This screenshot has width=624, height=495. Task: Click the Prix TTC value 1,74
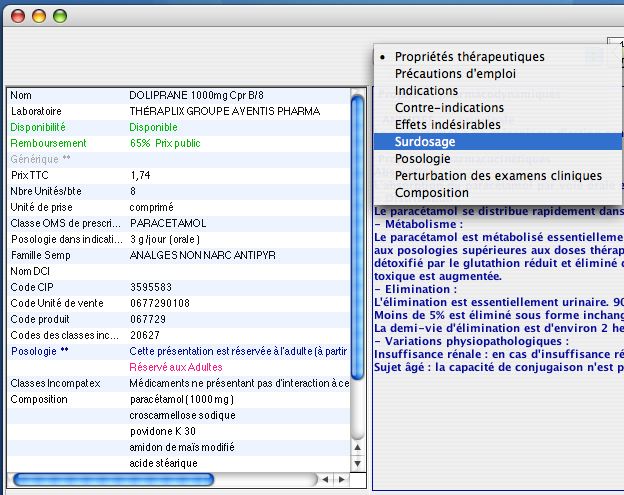(x=140, y=175)
